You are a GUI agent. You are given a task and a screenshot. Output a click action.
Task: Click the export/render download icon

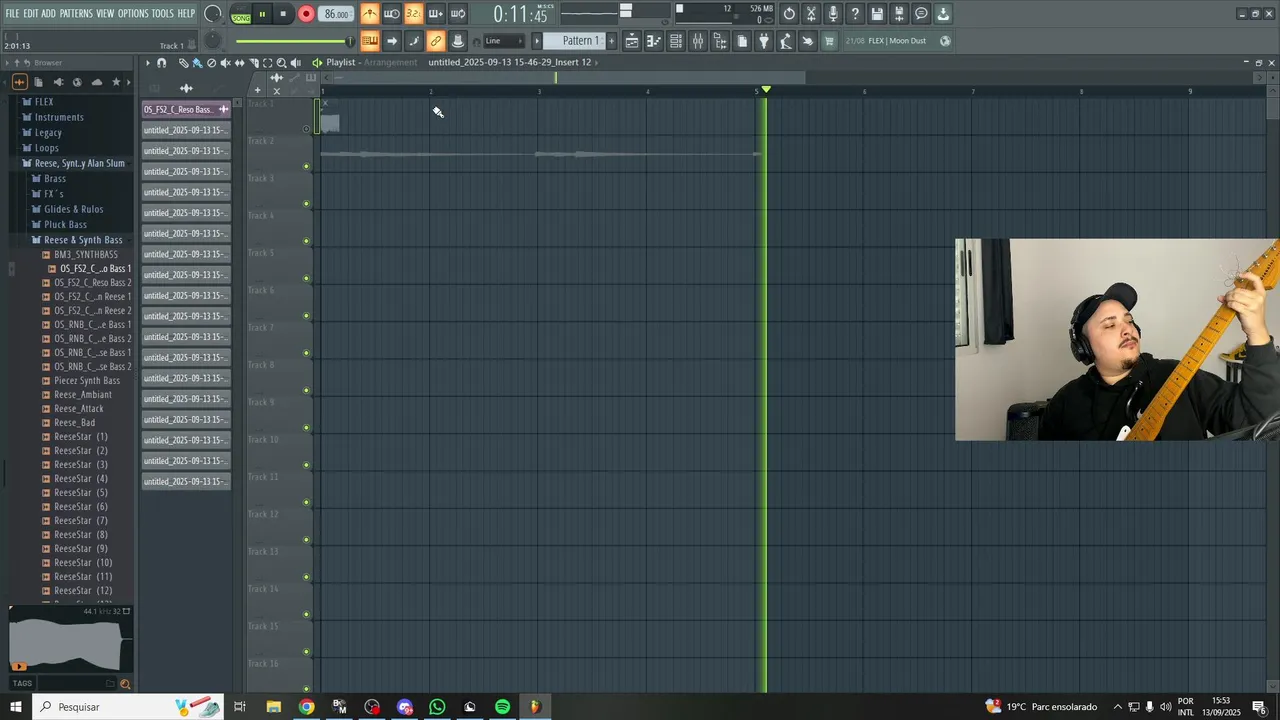[x=943, y=14]
